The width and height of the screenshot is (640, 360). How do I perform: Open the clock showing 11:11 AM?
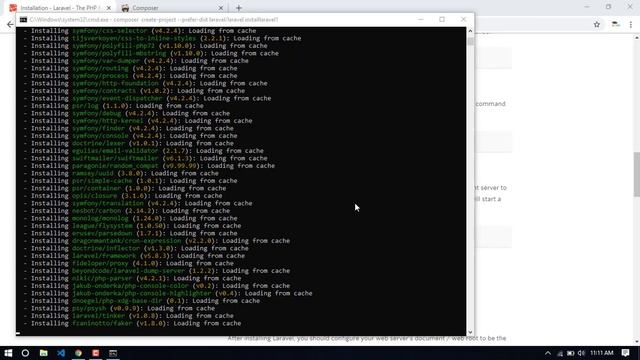pos(602,353)
